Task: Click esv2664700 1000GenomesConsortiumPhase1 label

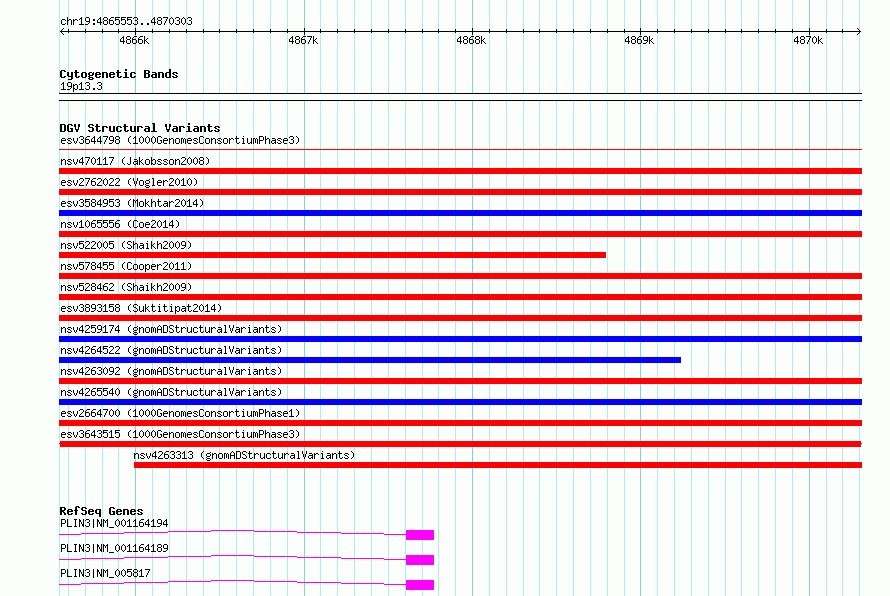Action: click(180, 413)
